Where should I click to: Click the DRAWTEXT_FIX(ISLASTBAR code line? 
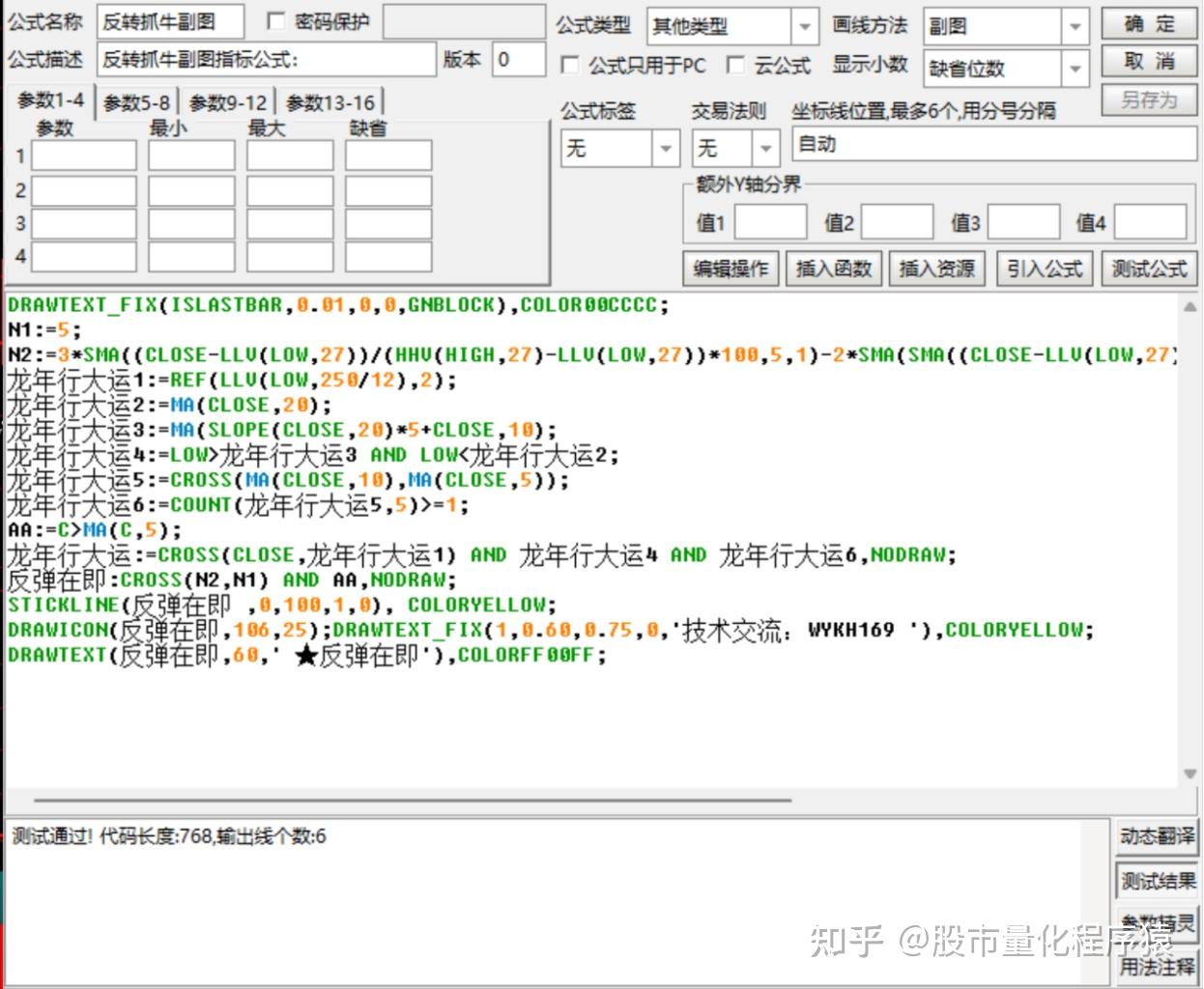pos(338,304)
